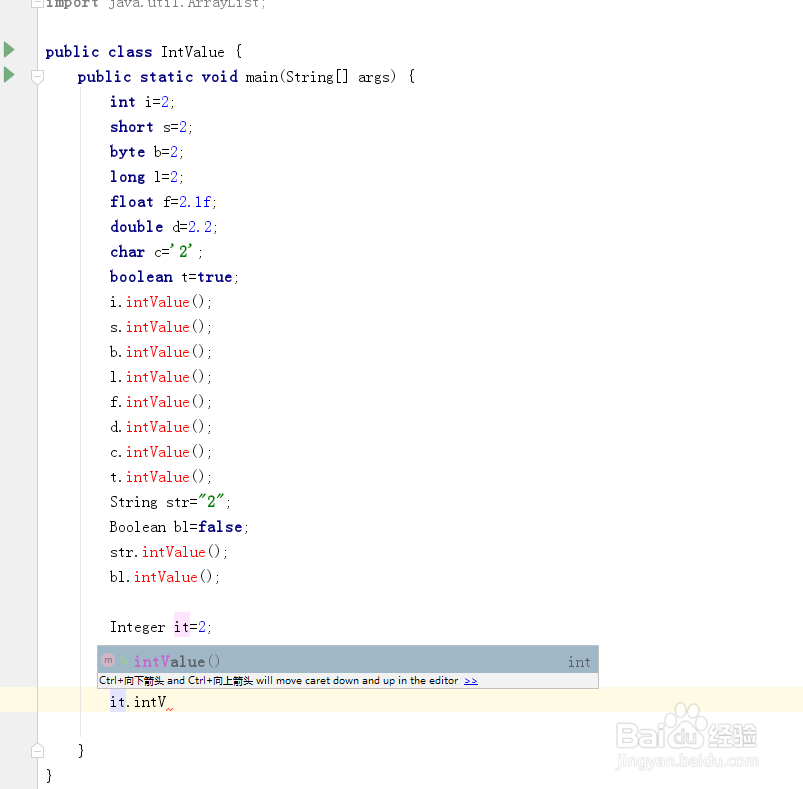Click the fold end marker at method's closing brace

37,750
